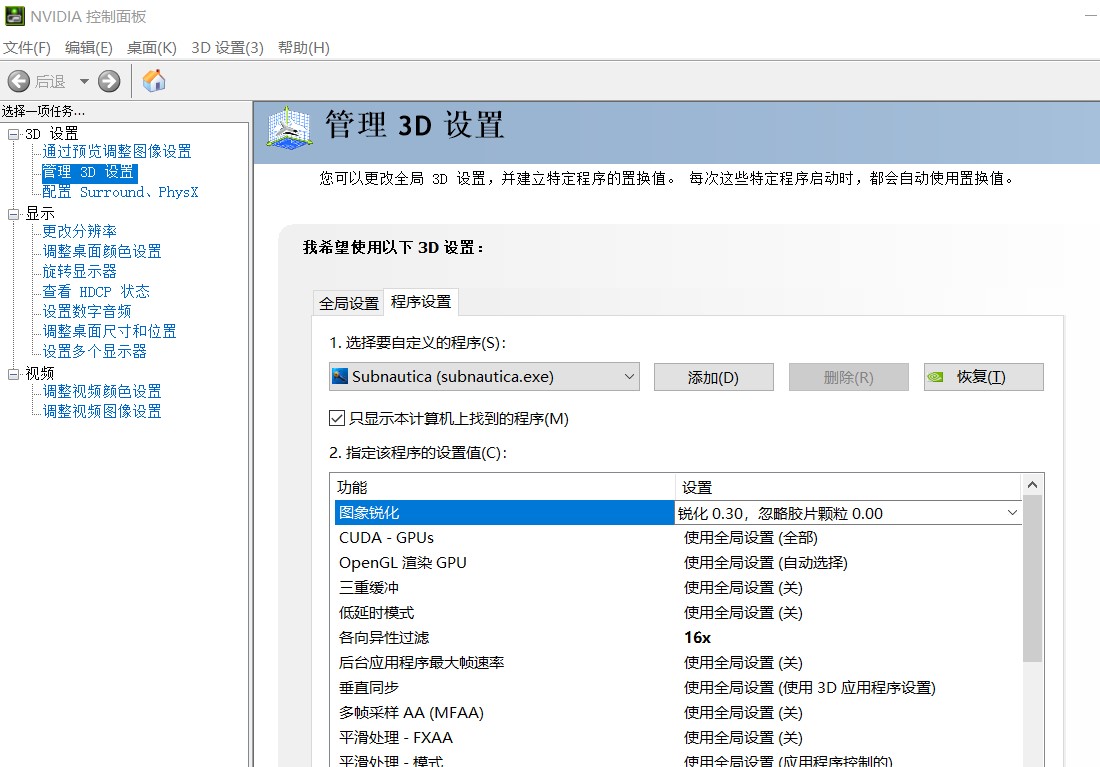Open the back history dropdown arrow

pos(84,81)
